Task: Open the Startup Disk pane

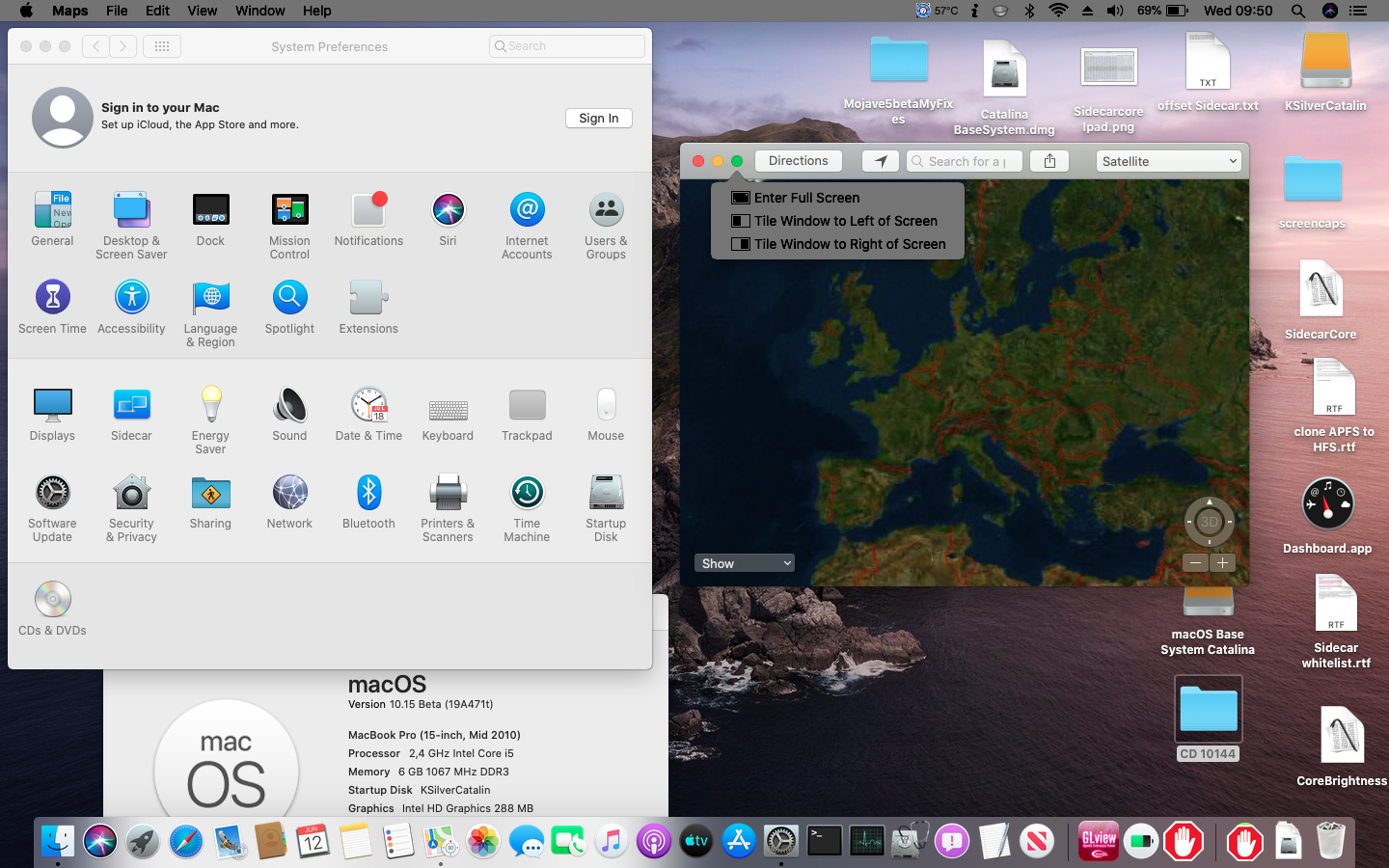Action: (606, 494)
